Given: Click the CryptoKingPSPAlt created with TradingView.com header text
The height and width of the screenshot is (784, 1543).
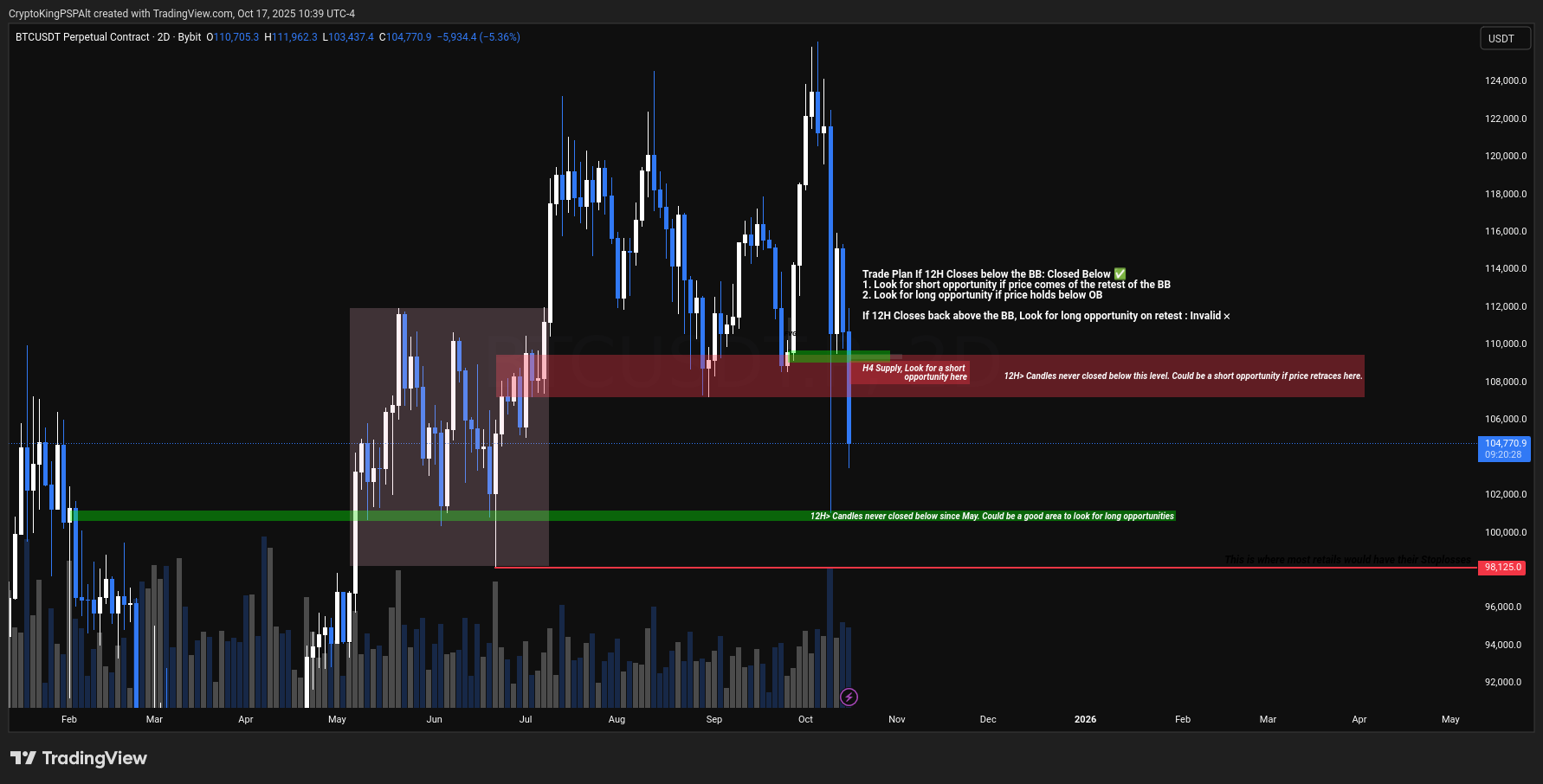Looking at the screenshot, I should point(182,14).
